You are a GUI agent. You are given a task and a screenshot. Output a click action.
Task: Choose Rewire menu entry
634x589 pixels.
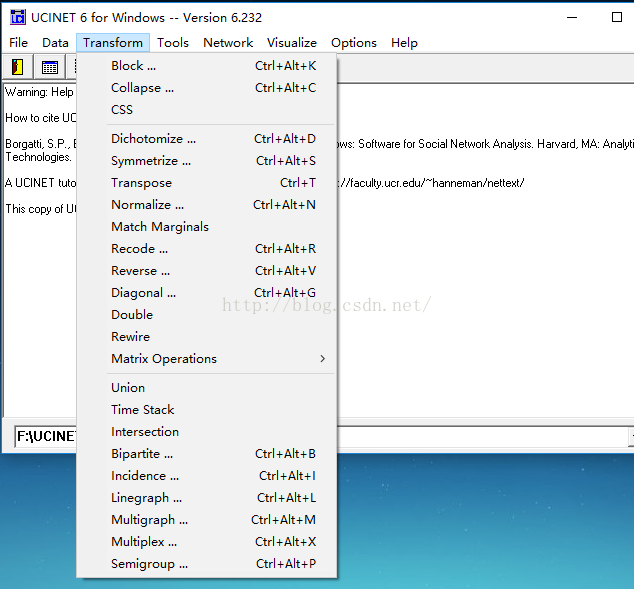[x=206, y=336]
